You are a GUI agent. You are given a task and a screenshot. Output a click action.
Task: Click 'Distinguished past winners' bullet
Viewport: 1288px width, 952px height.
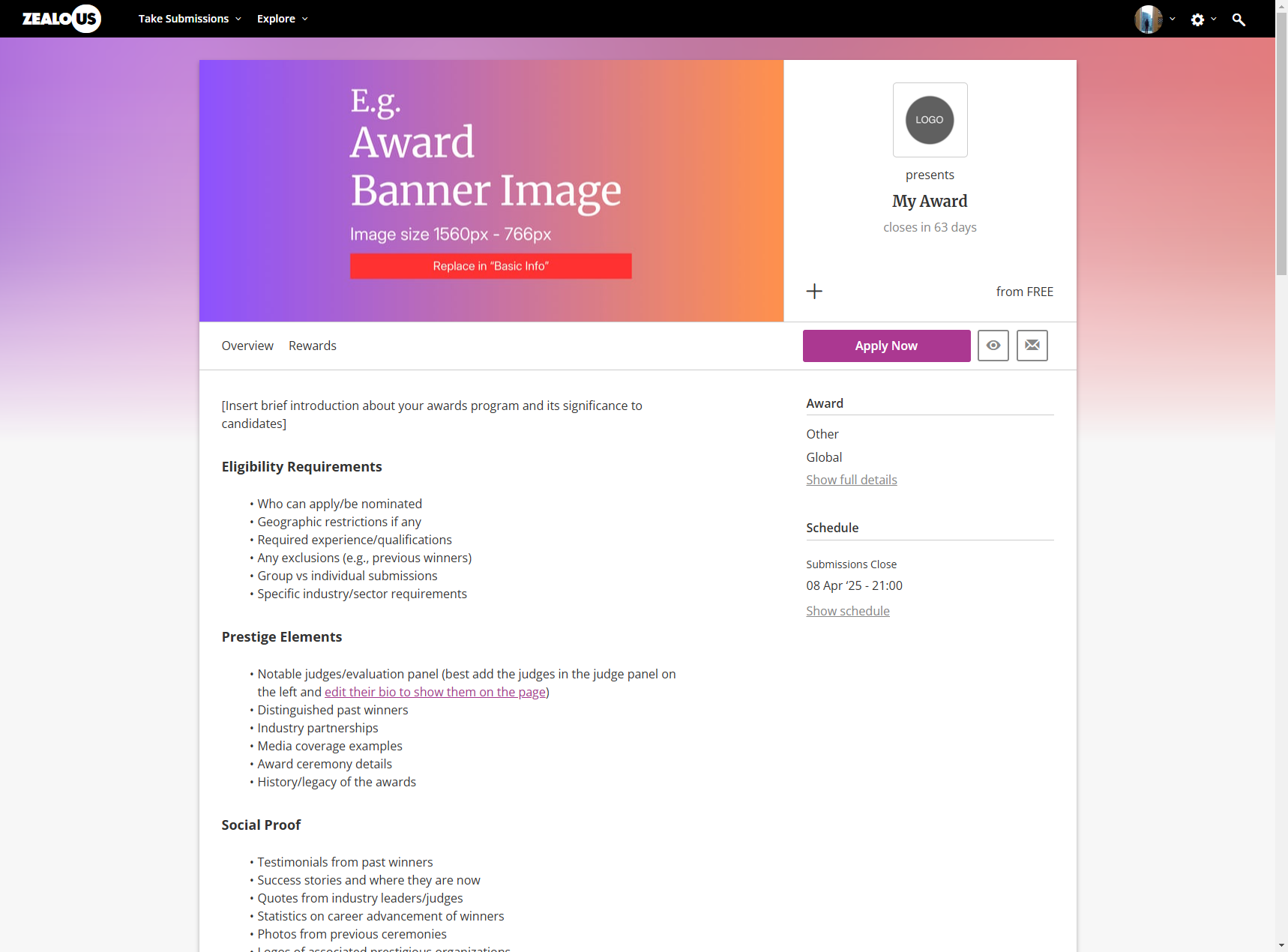pyautogui.click(x=333, y=710)
